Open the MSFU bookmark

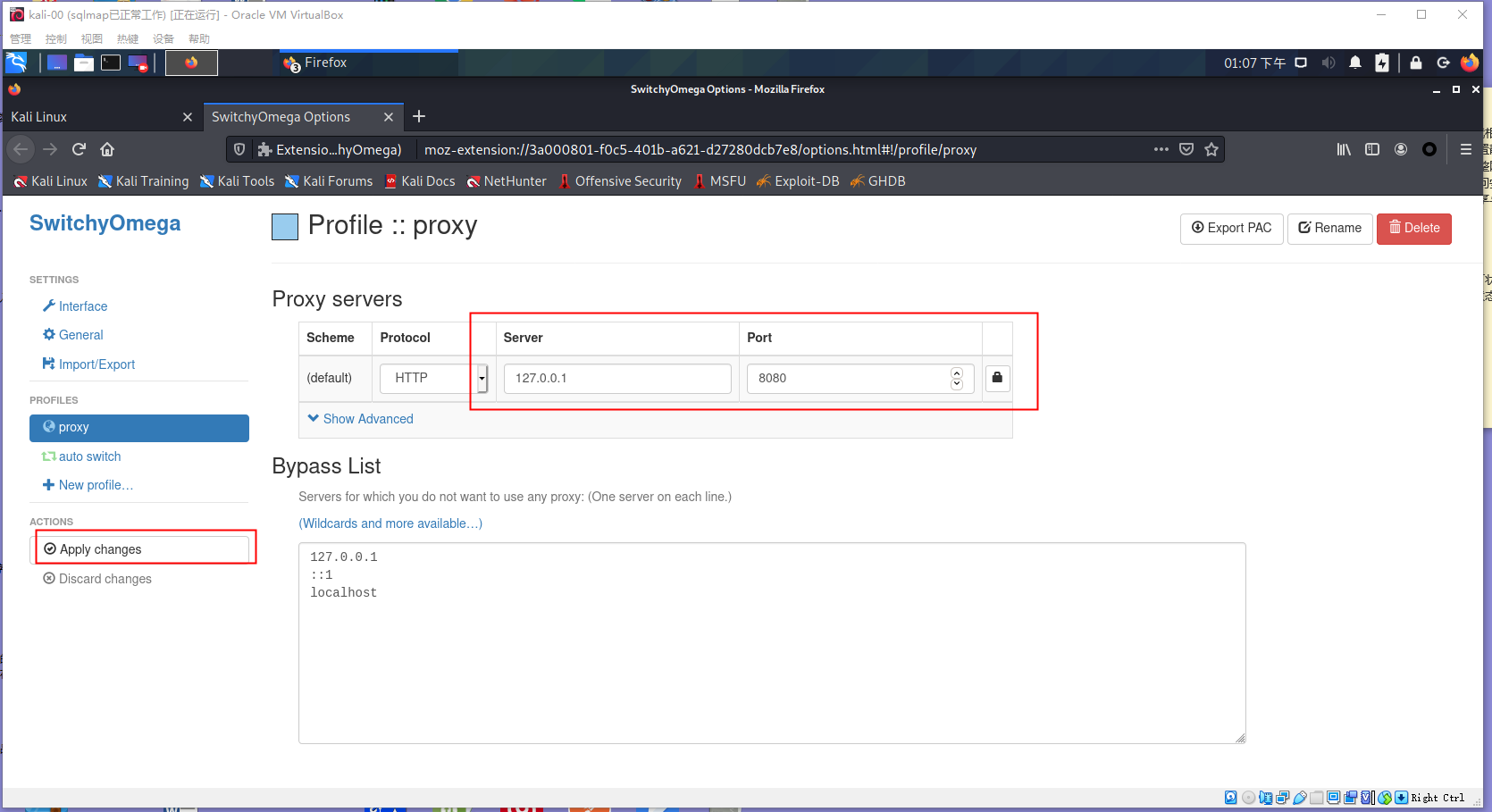point(719,181)
